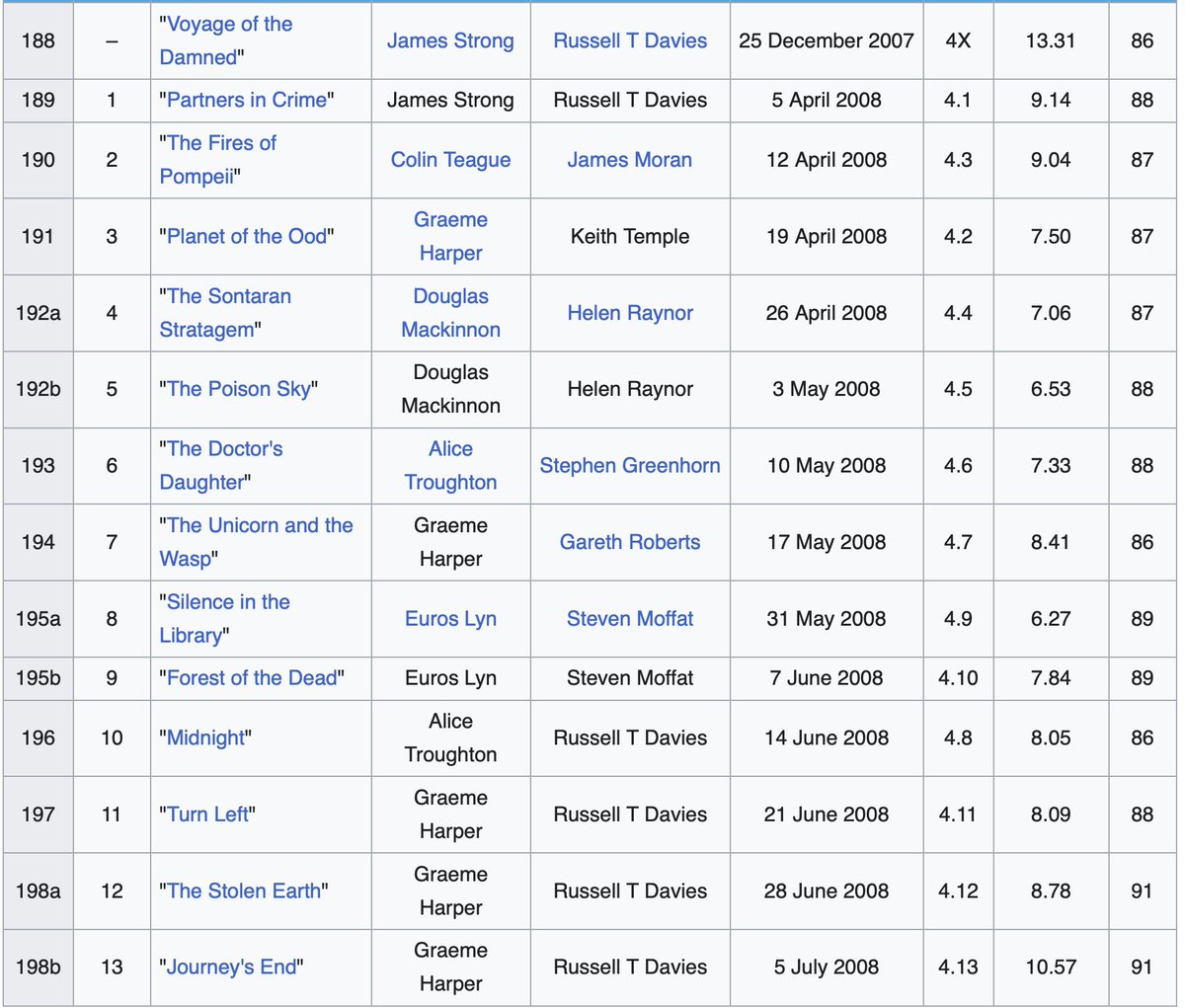Select the story number "192a" cell
The width and height of the screenshot is (1185, 1008).
38,313
